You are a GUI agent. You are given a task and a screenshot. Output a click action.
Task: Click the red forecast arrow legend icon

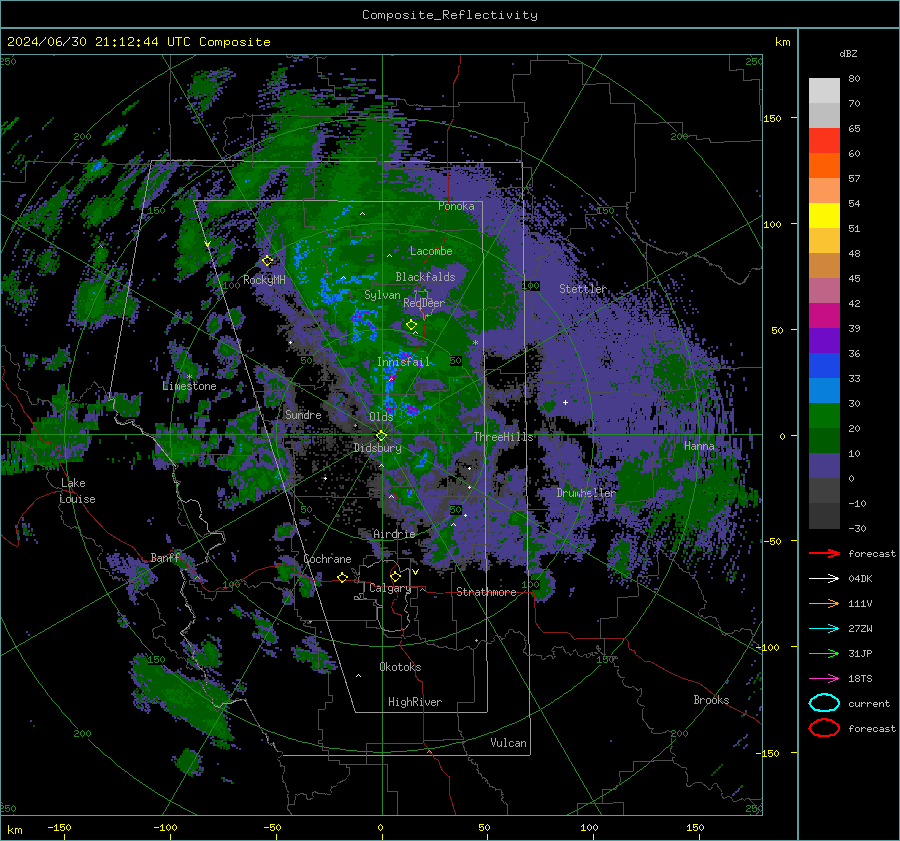click(824, 553)
